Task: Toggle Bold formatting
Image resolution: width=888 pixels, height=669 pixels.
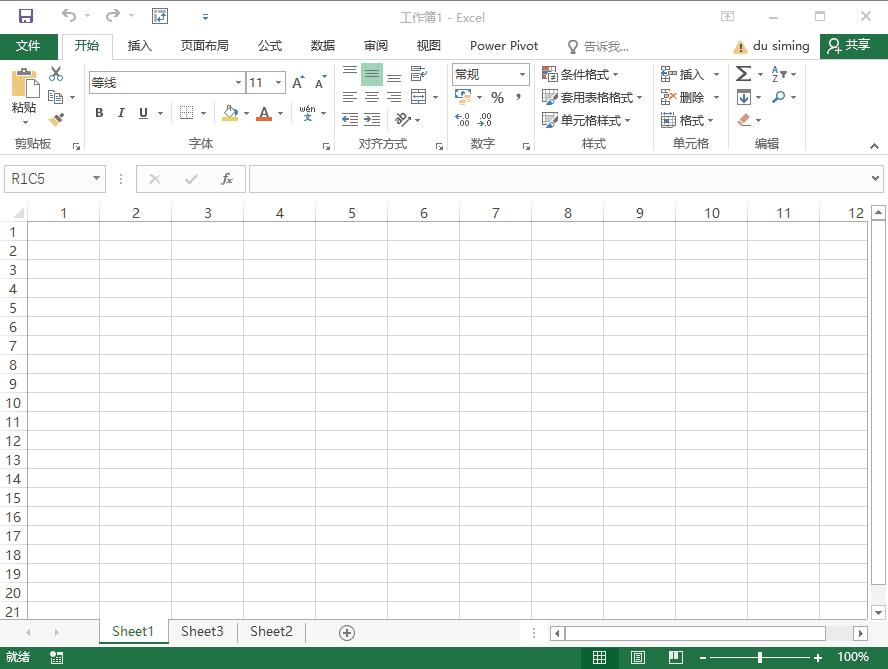Action: (99, 113)
